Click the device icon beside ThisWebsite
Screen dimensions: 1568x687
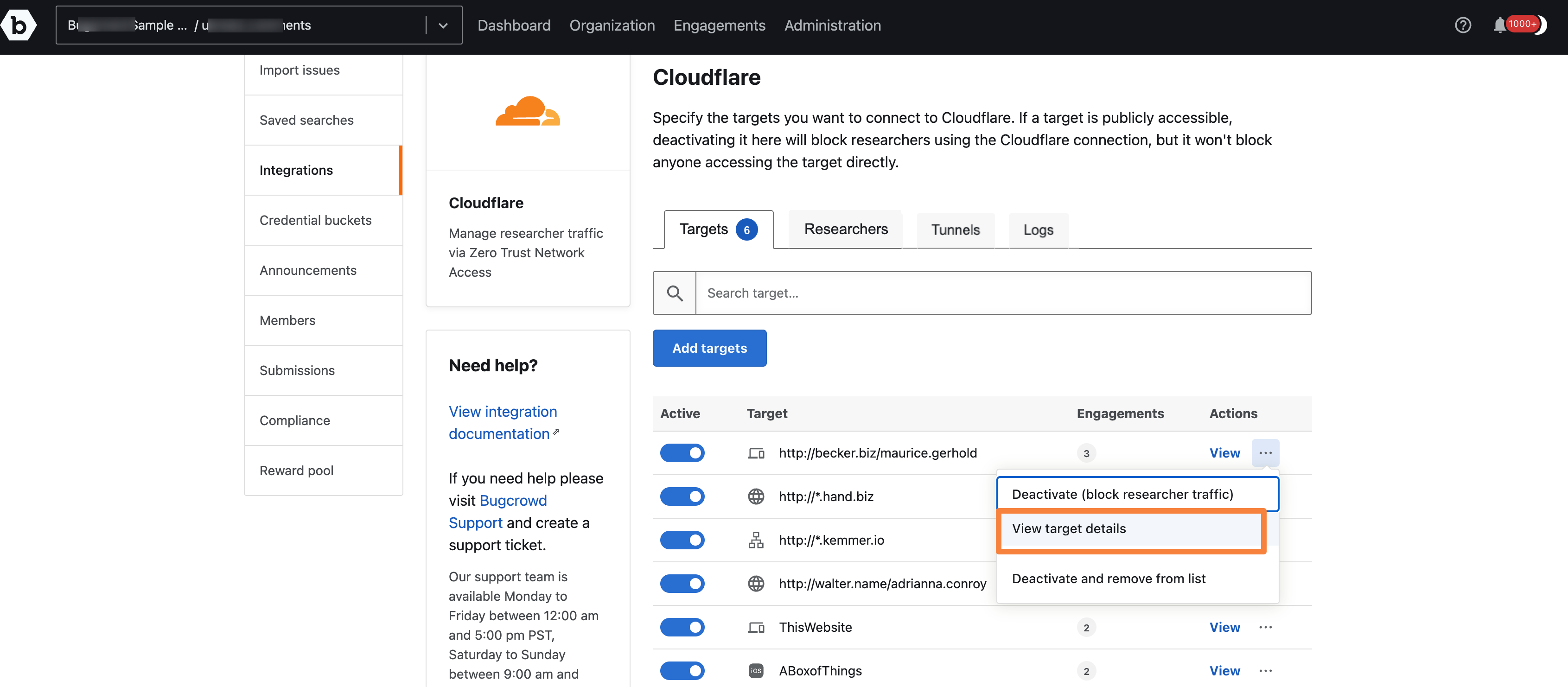tap(756, 627)
